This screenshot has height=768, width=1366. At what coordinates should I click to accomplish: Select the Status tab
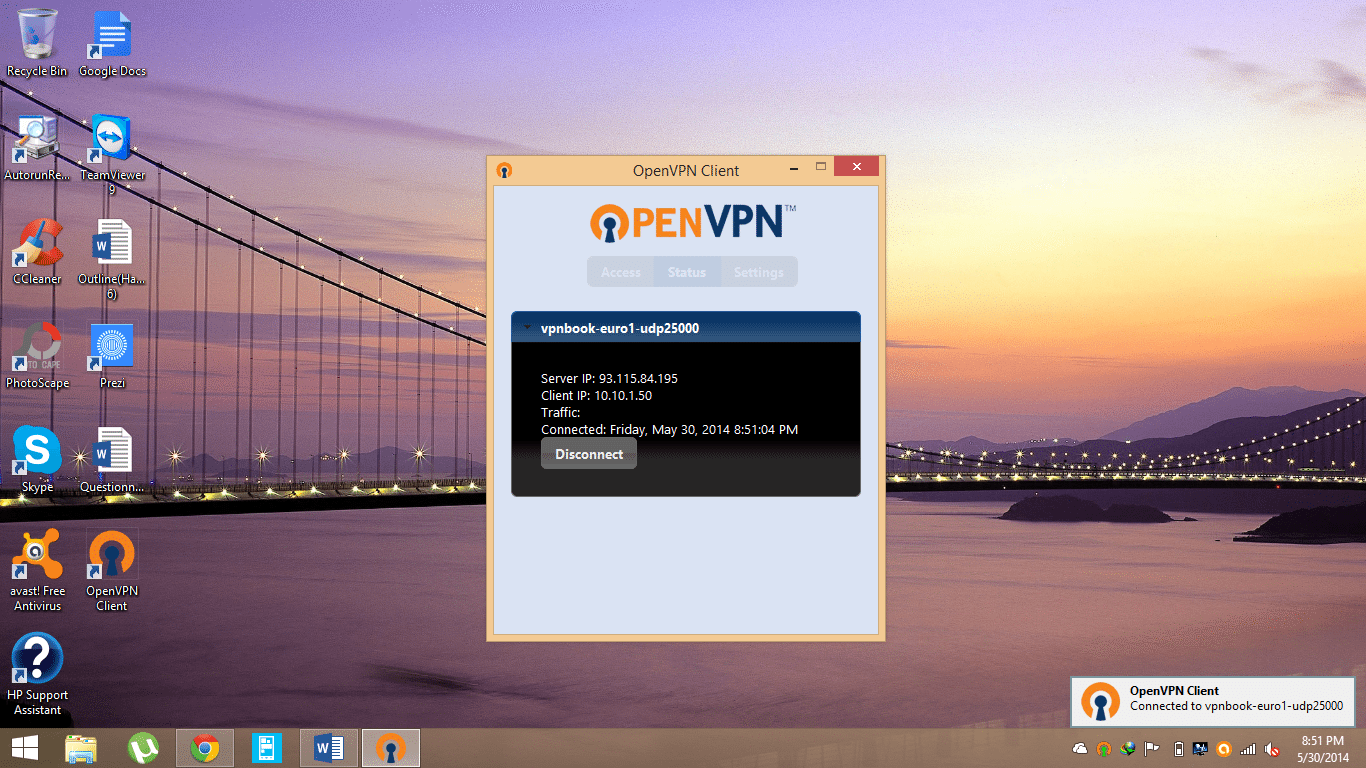click(687, 272)
